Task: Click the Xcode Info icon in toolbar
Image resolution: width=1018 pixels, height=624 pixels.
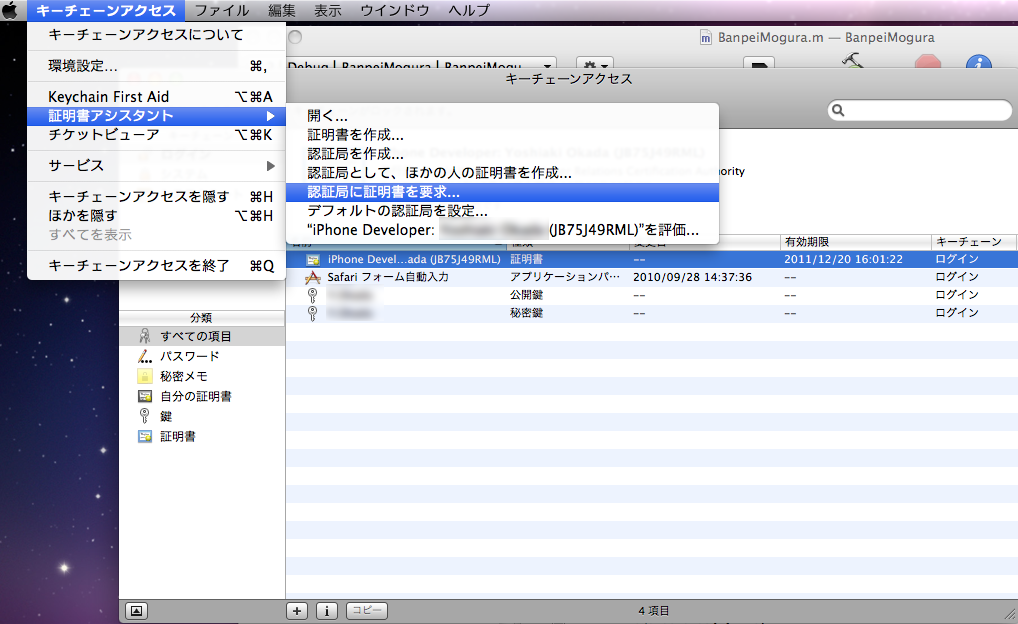Action: 978,64
